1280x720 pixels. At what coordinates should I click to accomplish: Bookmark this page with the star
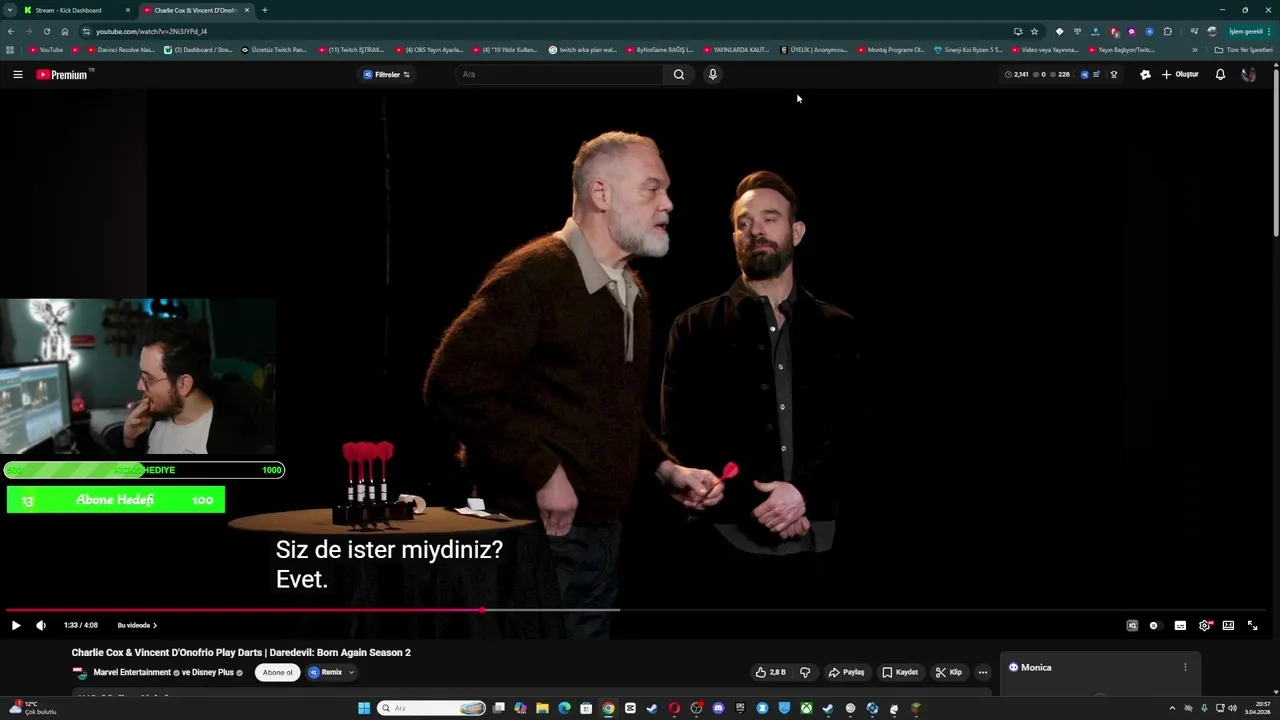(x=1034, y=31)
